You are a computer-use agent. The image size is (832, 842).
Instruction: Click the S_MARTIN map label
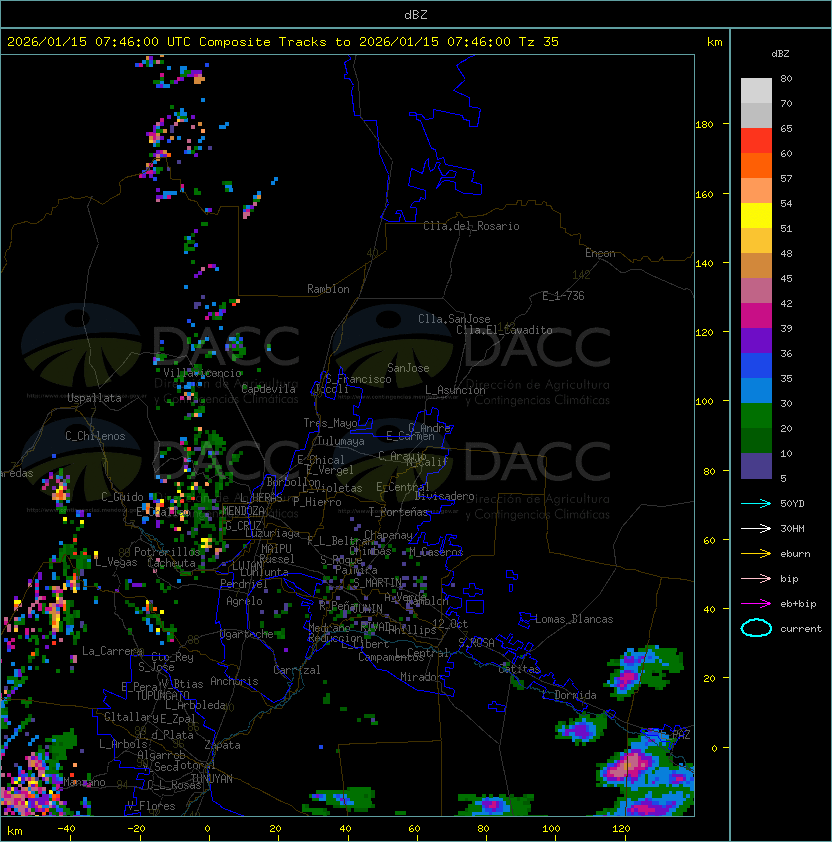click(377, 582)
